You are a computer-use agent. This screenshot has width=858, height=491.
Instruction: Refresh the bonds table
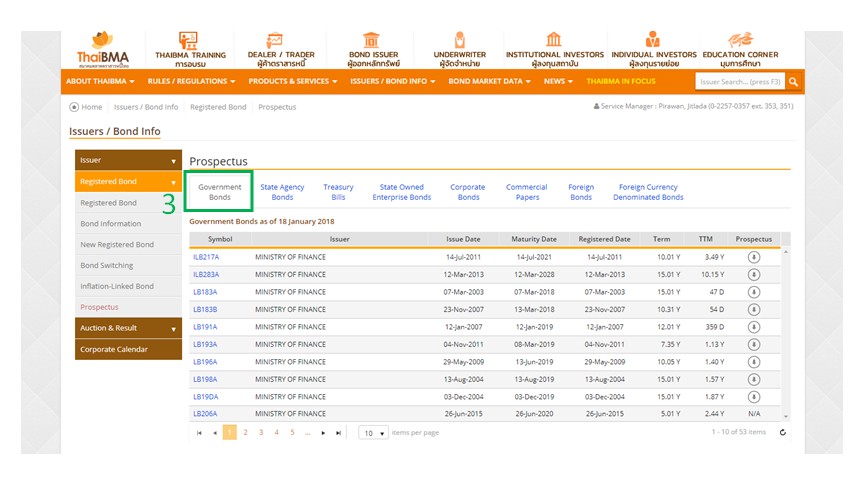[782, 433]
